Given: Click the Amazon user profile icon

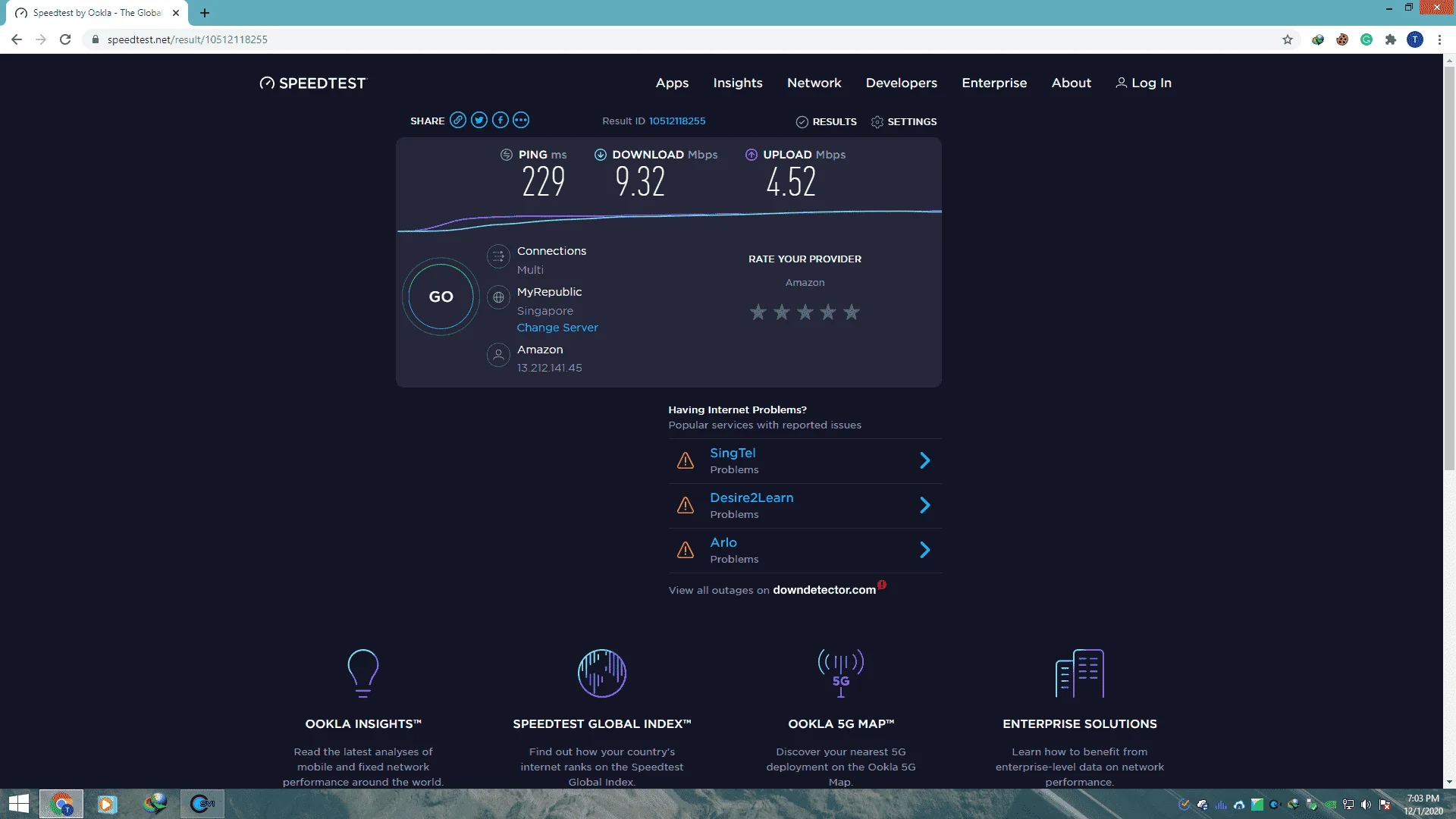Looking at the screenshot, I should (x=498, y=355).
